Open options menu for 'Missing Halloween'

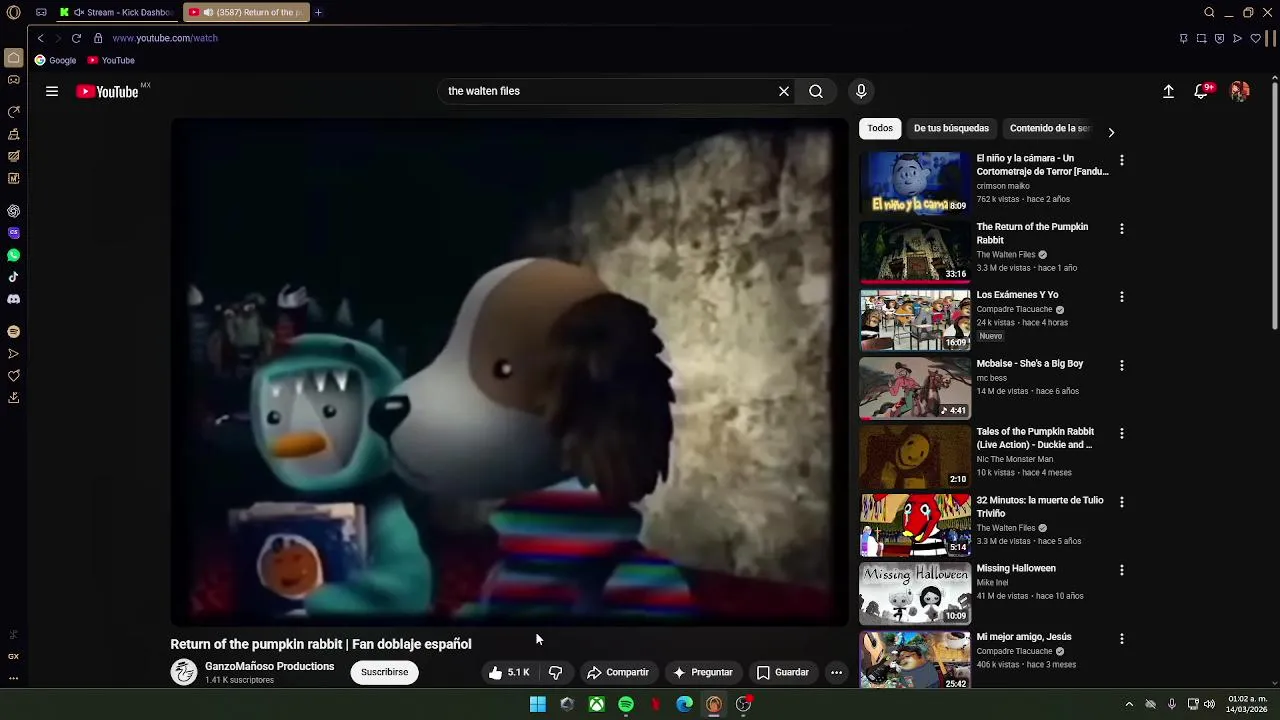tap(1122, 570)
